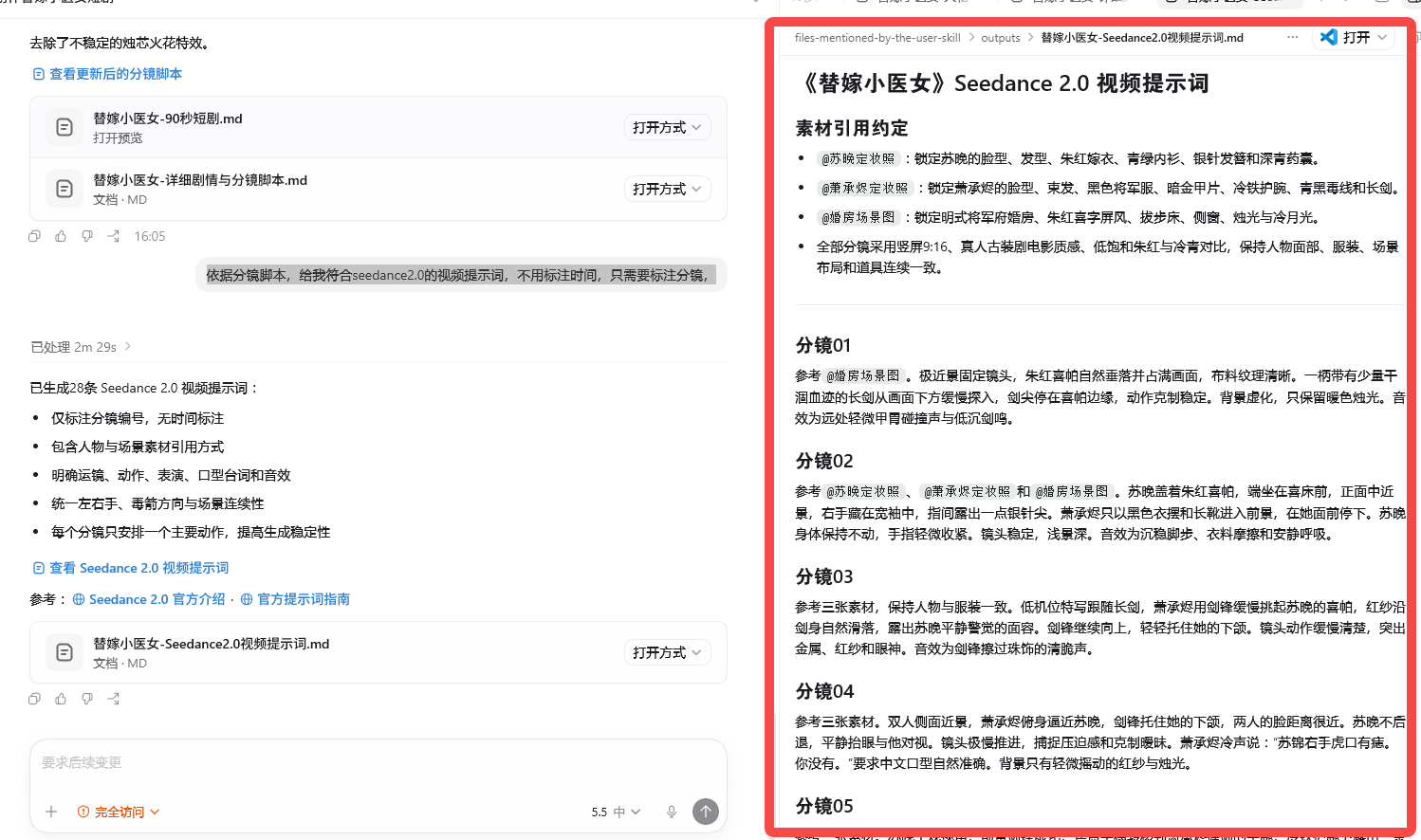The image size is (1421, 840).
Task: Thumbs-down the reply timestamped 16:05
Action: pos(87,236)
